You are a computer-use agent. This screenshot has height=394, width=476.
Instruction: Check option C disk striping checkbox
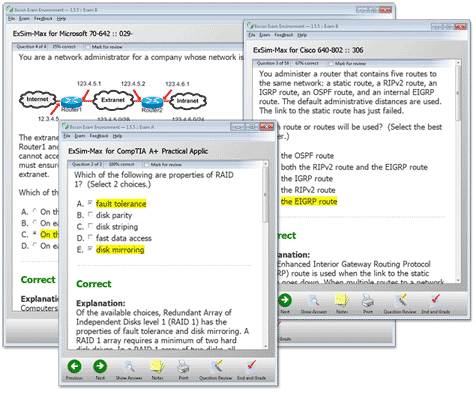click(x=90, y=226)
